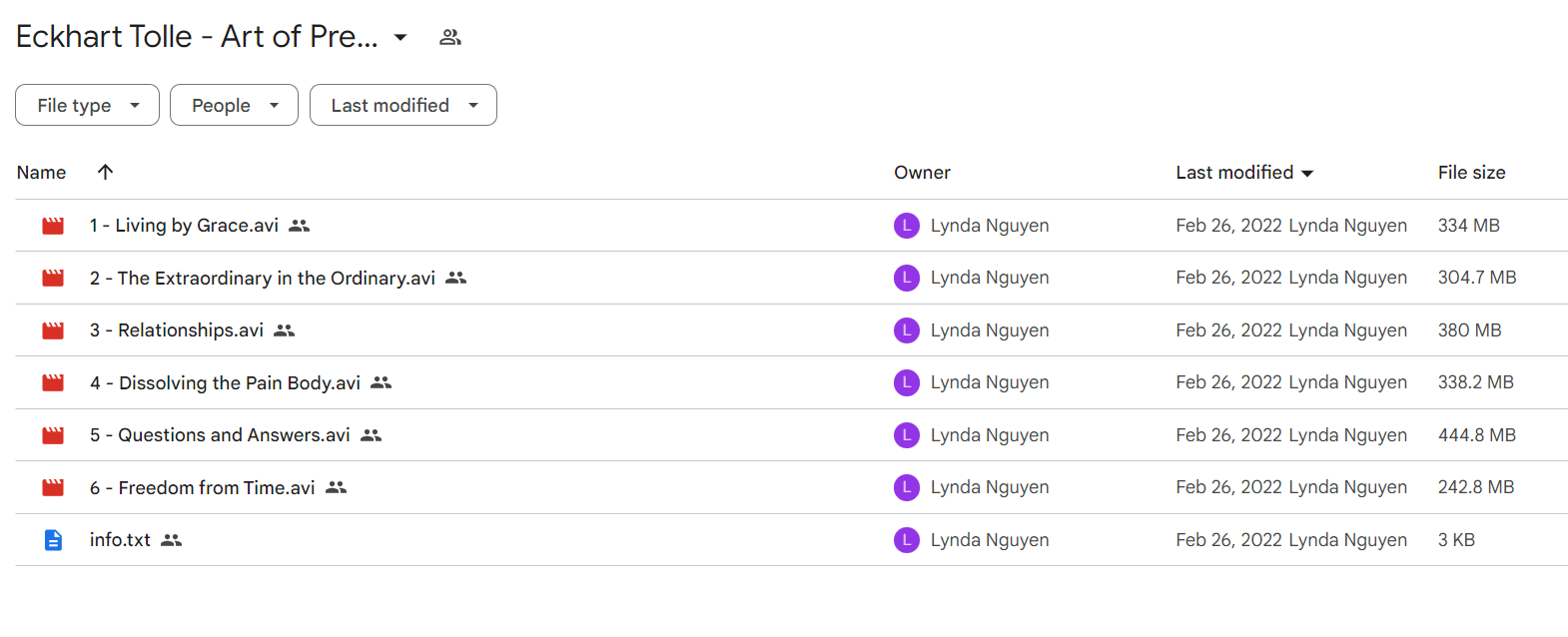Click the 334 MB file size
Viewport: 1568px width, 637px height.
(1469, 226)
